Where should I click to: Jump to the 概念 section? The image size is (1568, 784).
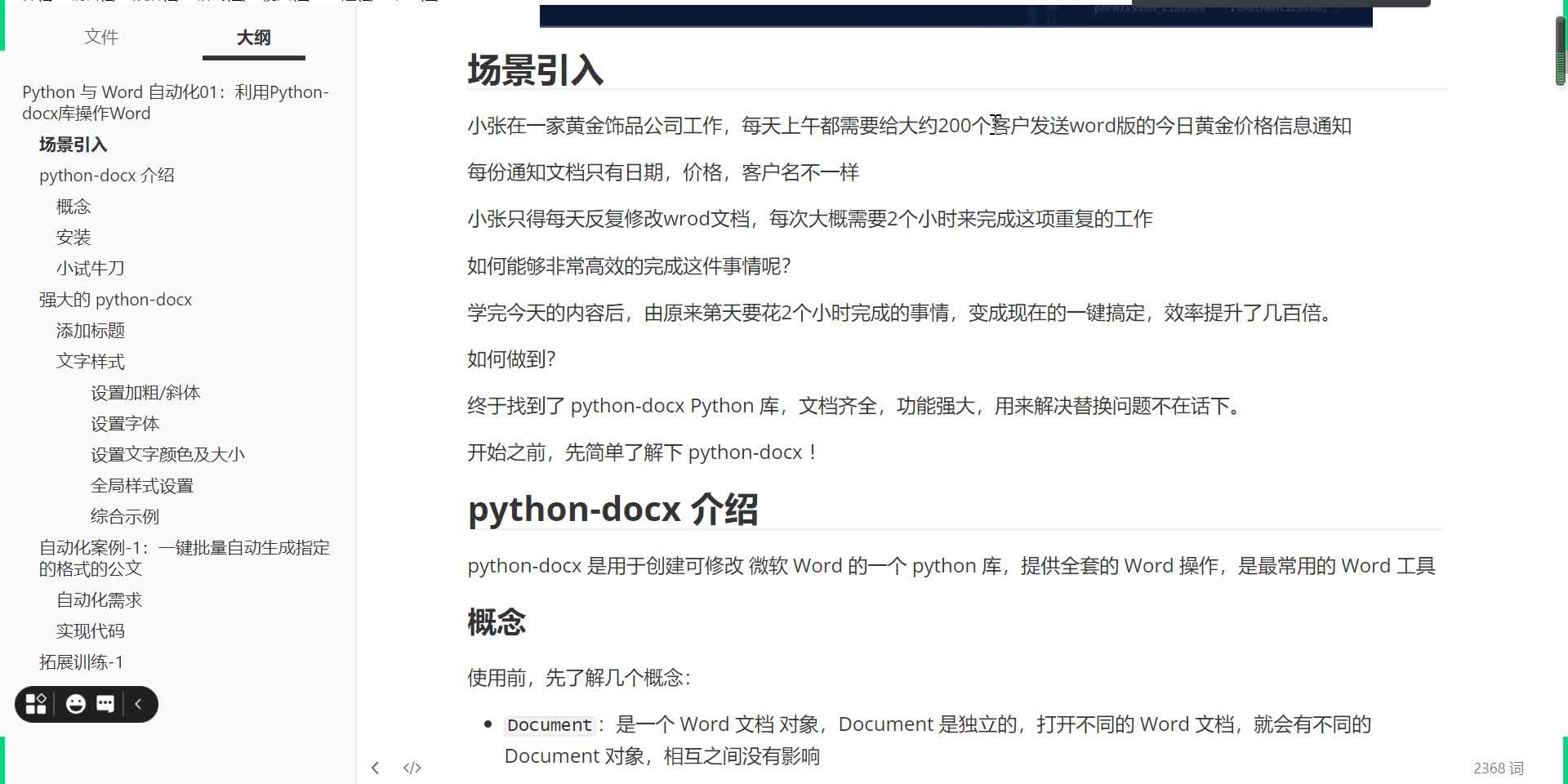[x=73, y=206]
